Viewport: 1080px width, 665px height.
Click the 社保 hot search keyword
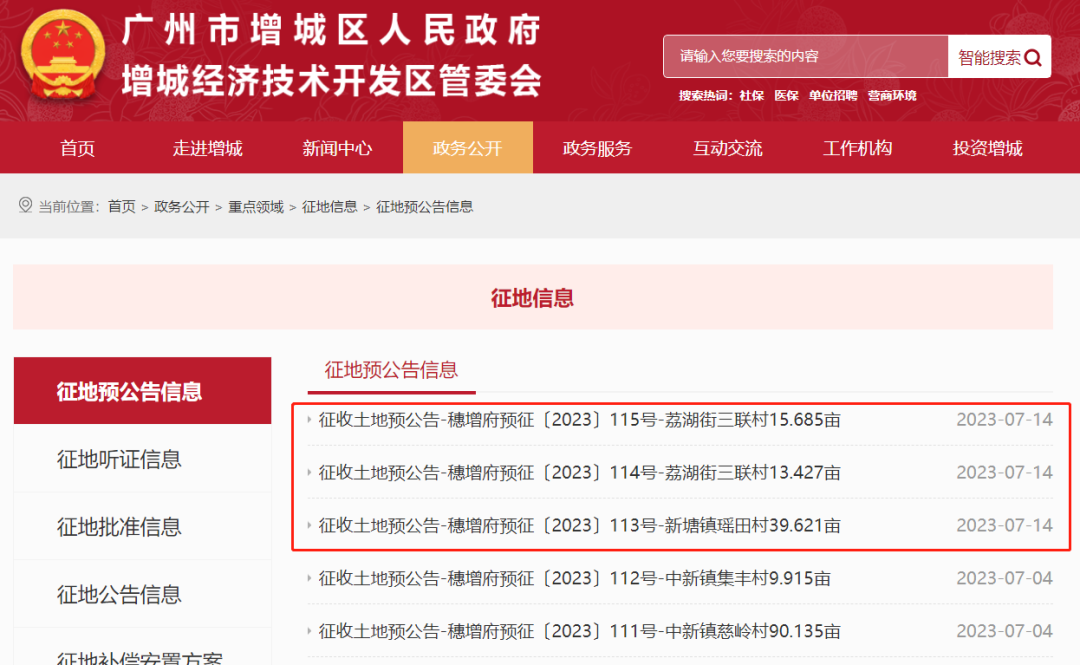(751, 95)
